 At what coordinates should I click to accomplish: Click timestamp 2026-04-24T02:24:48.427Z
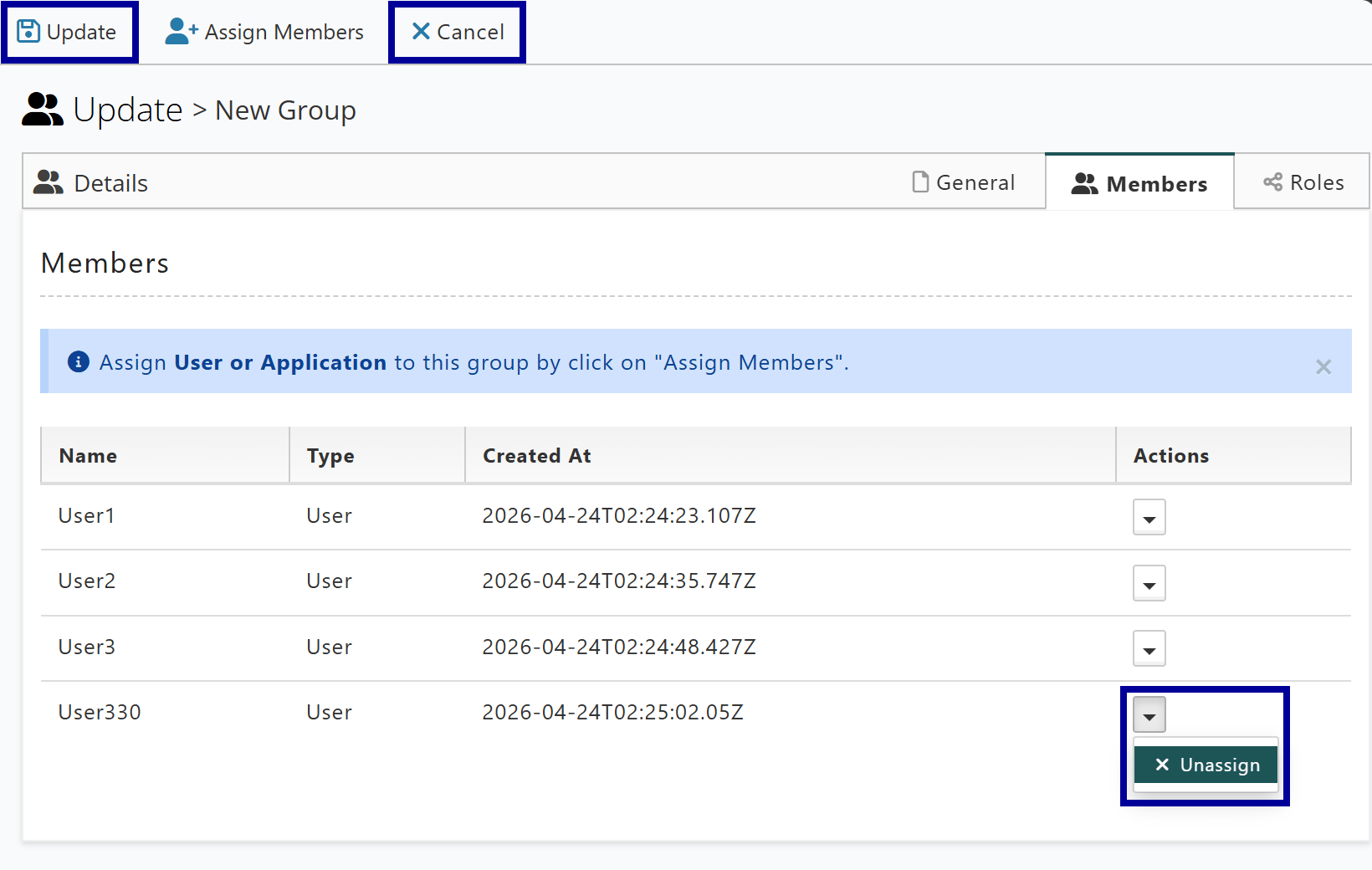pyautogui.click(x=619, y=647)
